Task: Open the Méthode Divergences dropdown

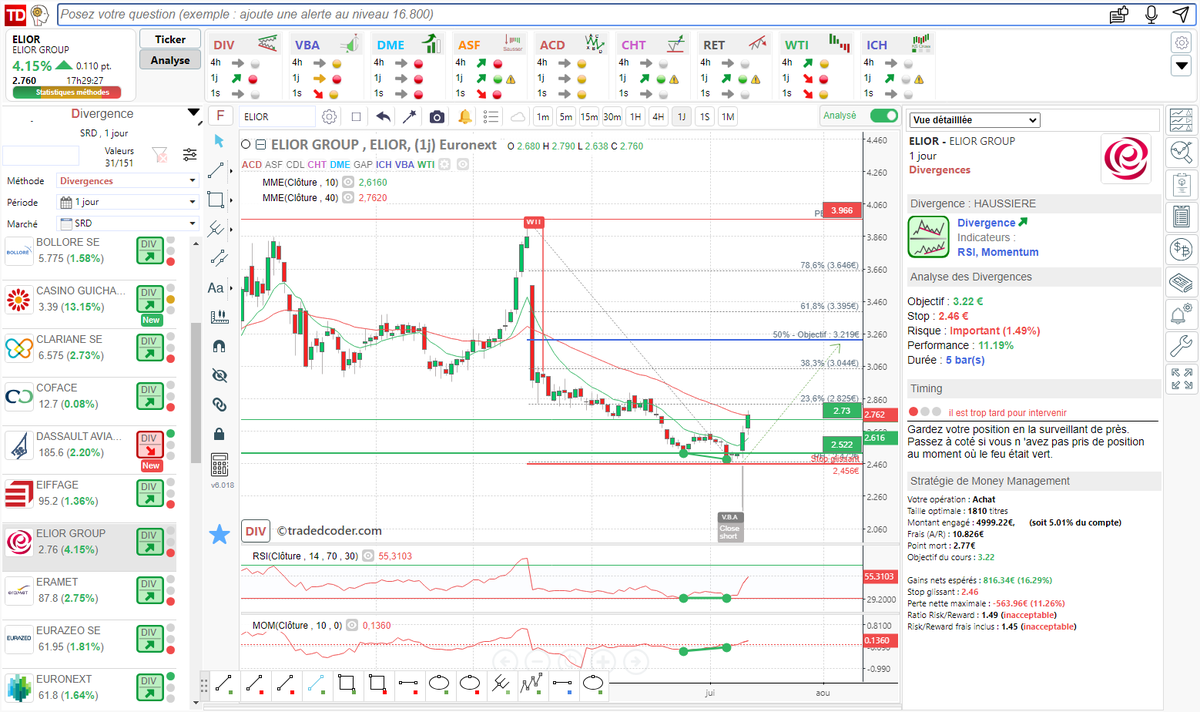Action: [x=128, y=181]
